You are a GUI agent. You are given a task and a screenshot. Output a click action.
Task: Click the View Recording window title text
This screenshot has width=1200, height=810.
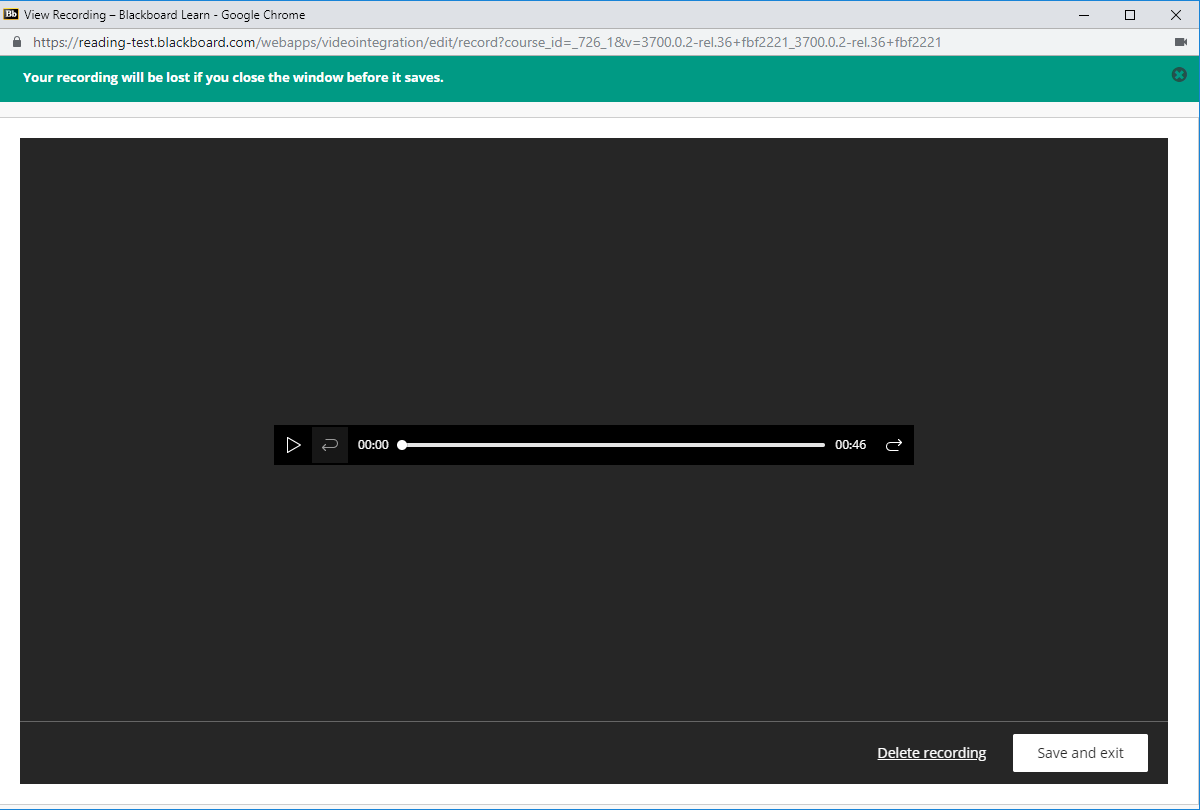pyautogui.click(x=165, y=15)
